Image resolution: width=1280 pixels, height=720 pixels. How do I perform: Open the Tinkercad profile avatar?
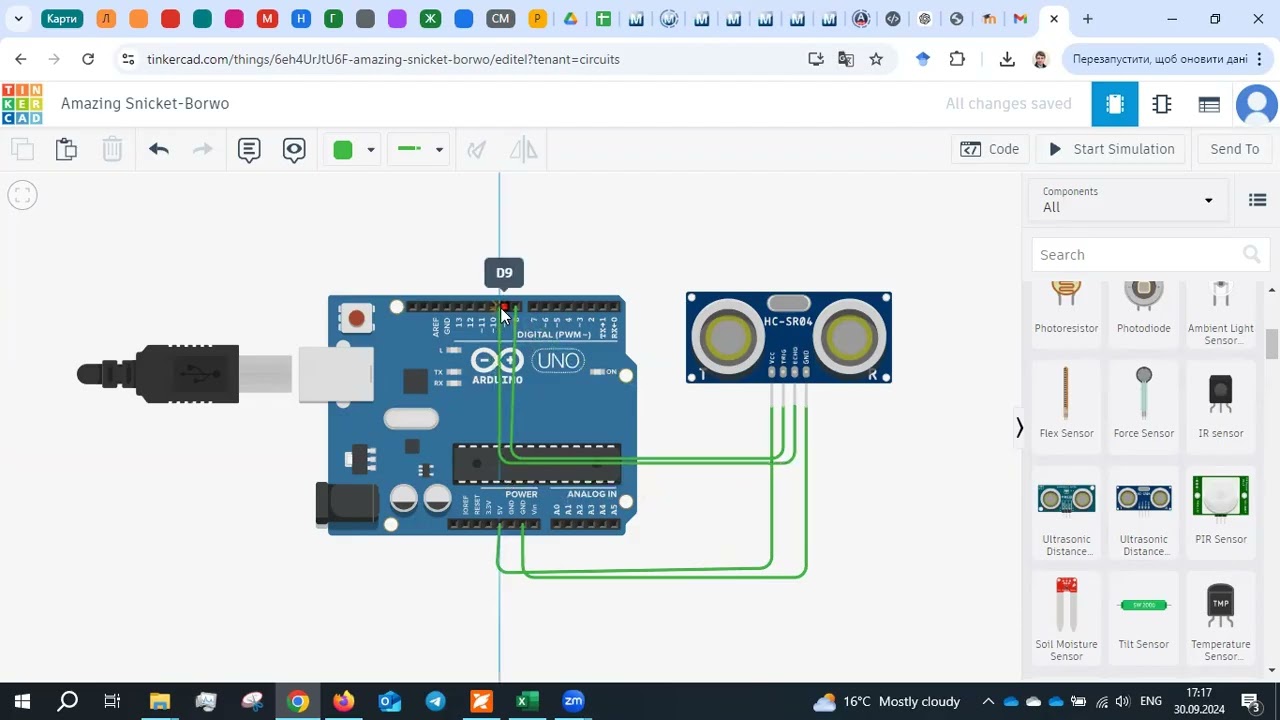[1257, 104]
